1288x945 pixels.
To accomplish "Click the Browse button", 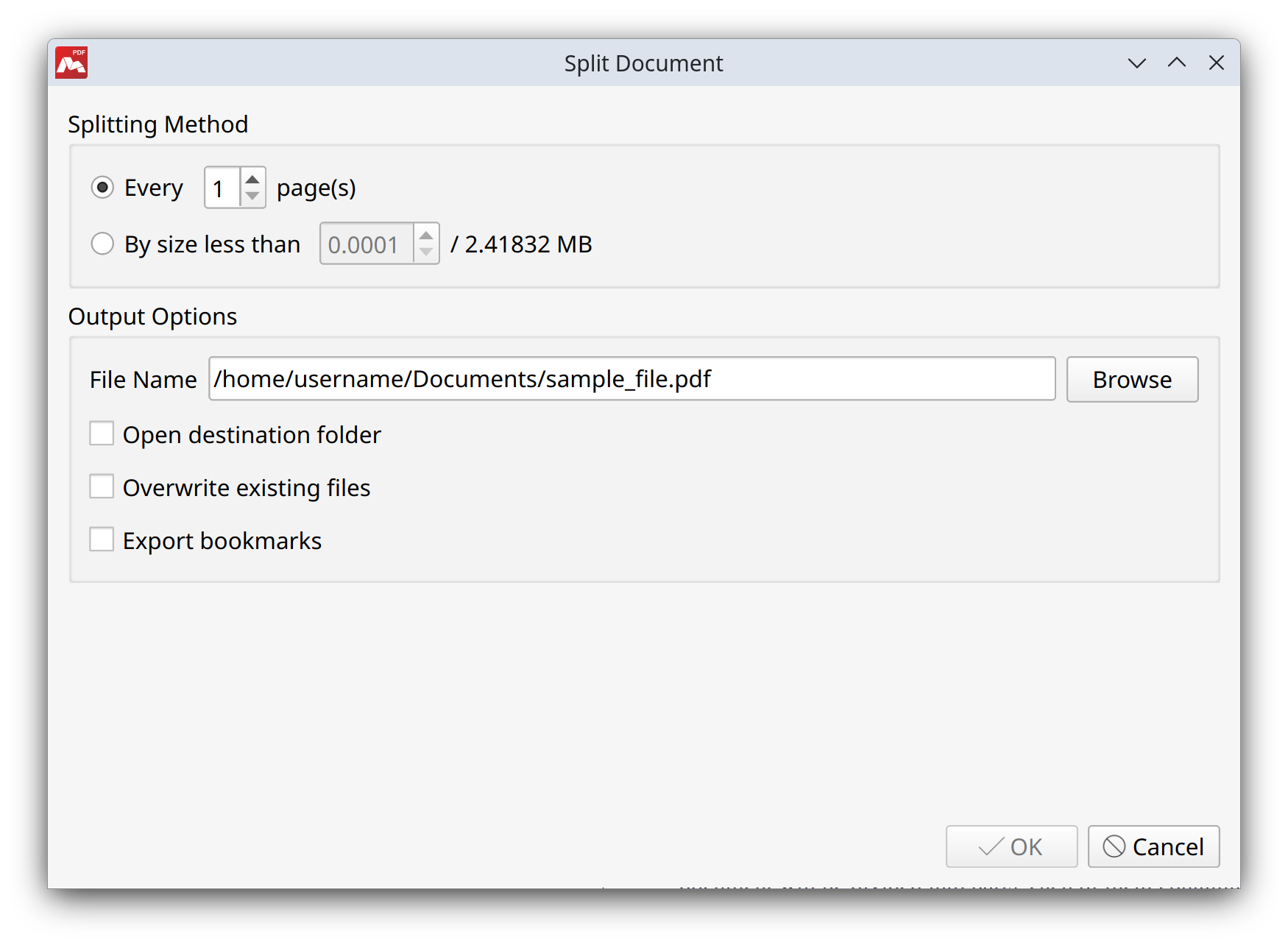I will click(1132, 379).
